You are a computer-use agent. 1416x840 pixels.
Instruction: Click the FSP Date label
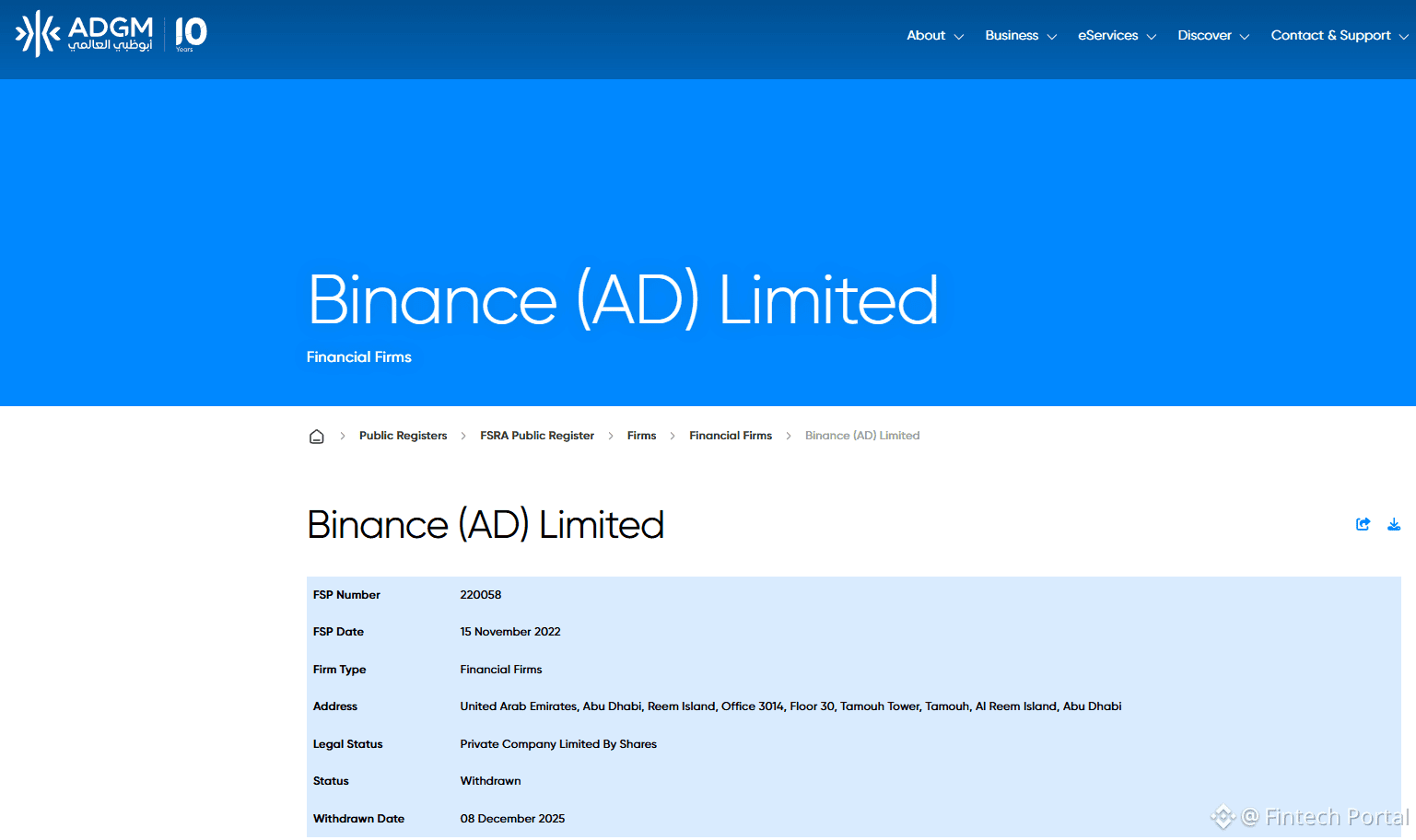(338, 632)
